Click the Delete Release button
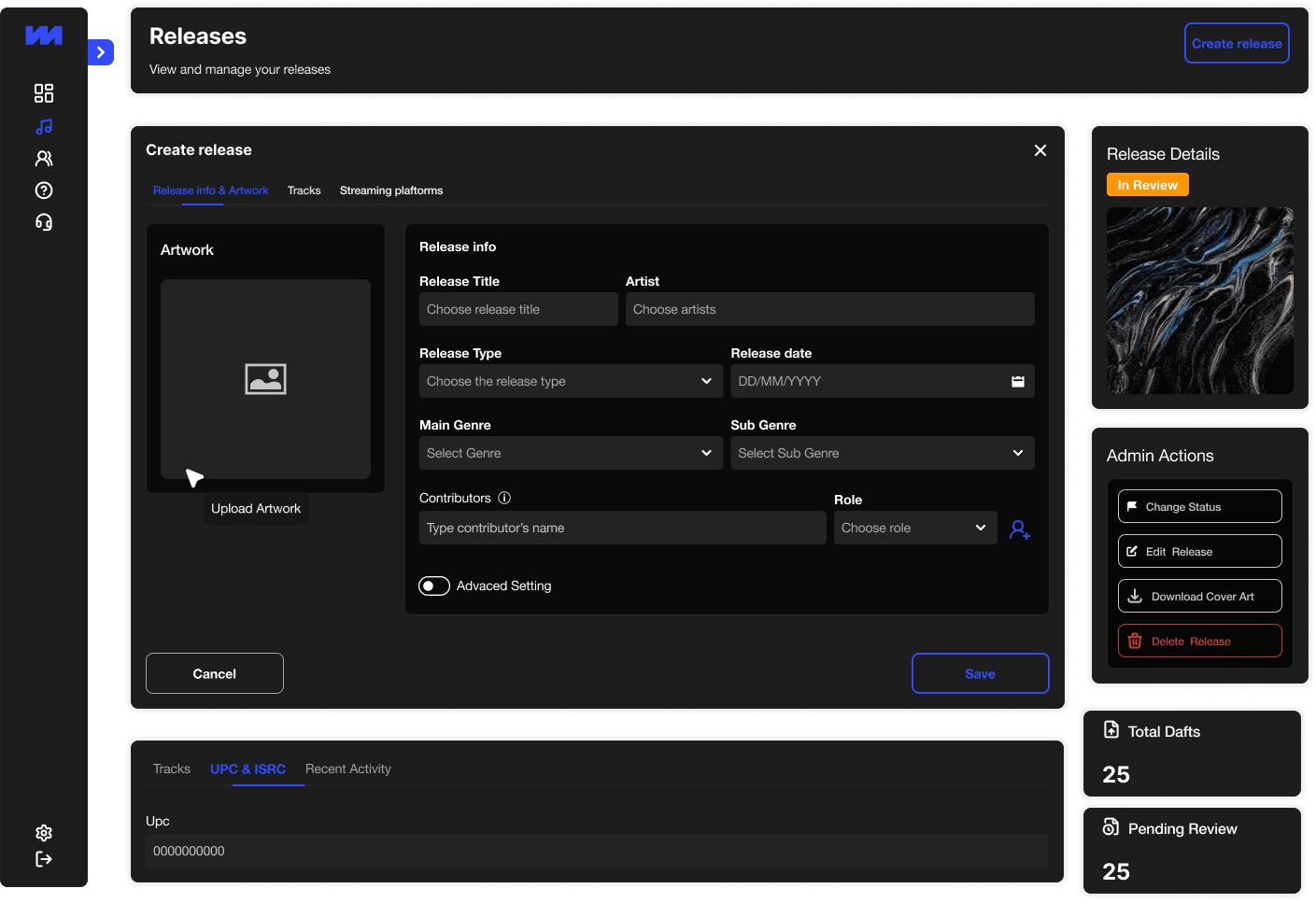This screenshot has height=903, width=1316. [1200, 641]
